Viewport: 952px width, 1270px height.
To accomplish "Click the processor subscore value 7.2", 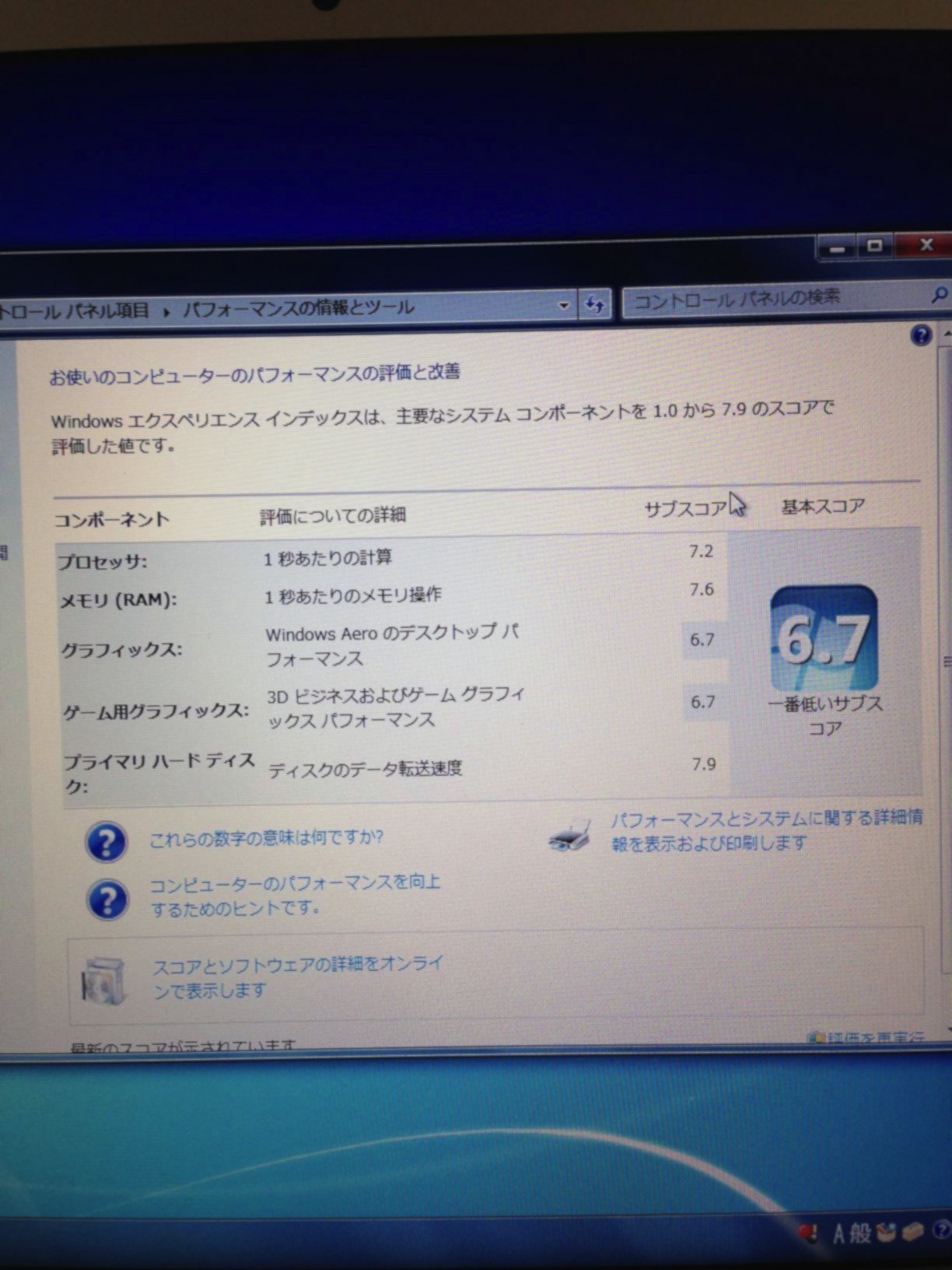I will point(701,552).
